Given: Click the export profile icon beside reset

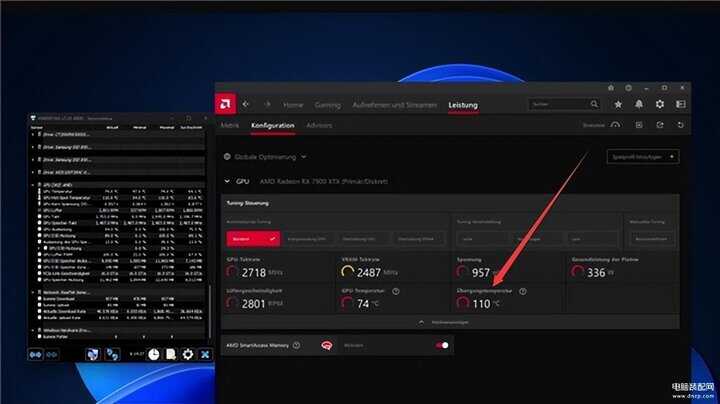Looking at the screenshot, I should tap(660, 125).
